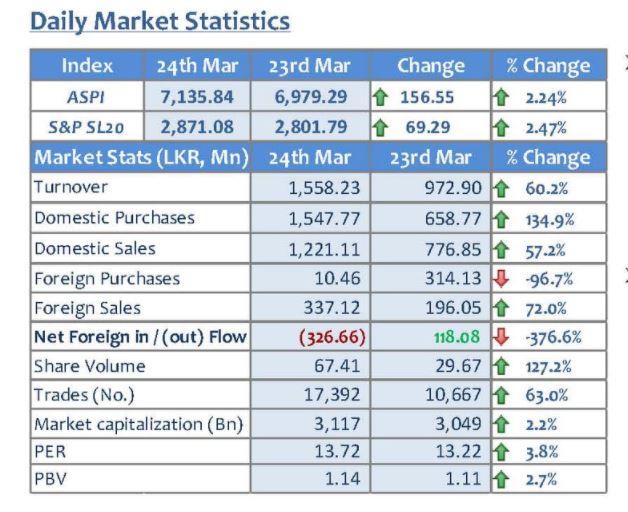Viewport: 628px width, 512px height.
Task: Select the Market capitalization (Bn) row label
Action: click(139, 424)
